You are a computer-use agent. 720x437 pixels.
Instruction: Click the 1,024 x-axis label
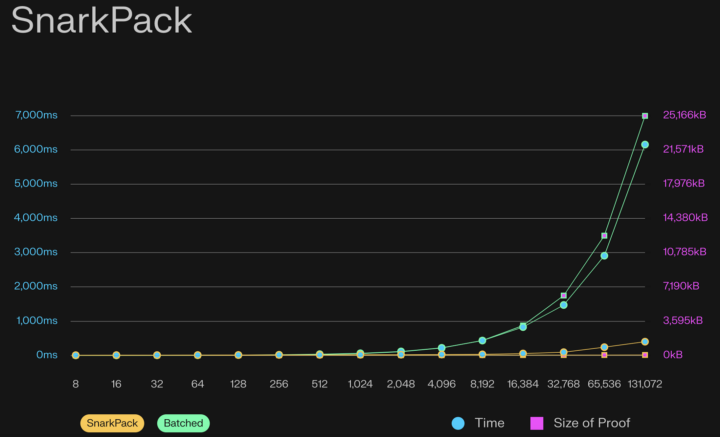point(360,384)
